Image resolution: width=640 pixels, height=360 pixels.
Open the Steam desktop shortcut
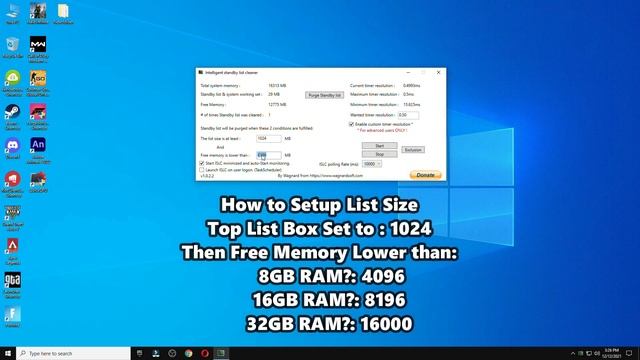coord(12,116)
